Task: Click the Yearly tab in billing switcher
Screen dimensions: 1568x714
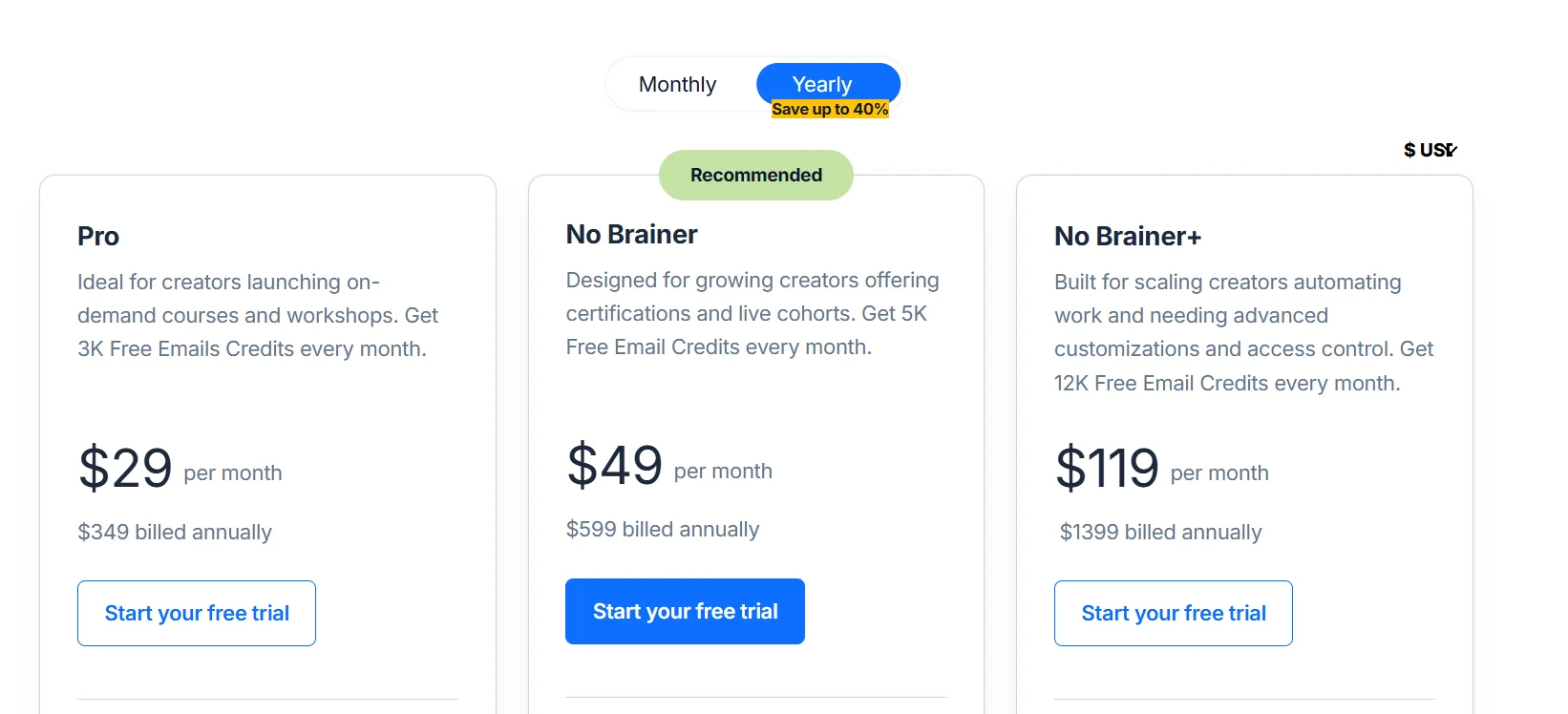Action: (822, 84)
